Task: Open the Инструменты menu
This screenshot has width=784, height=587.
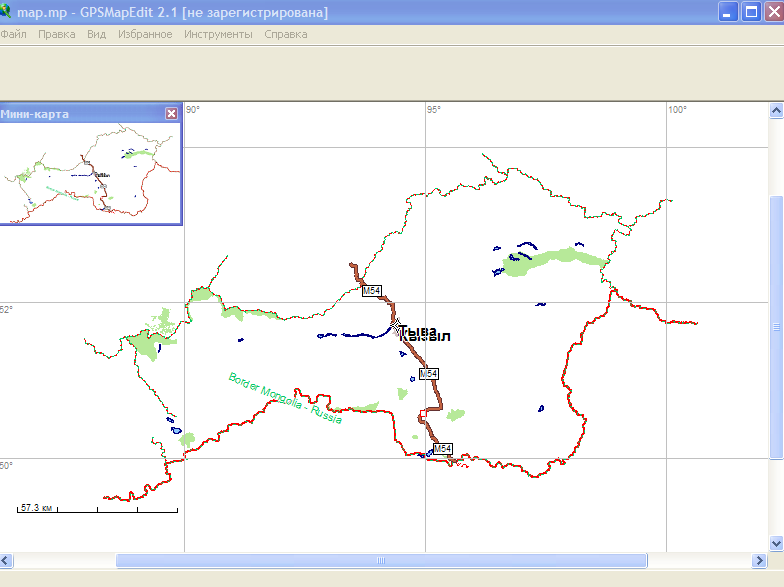Action: coord(218,34)
